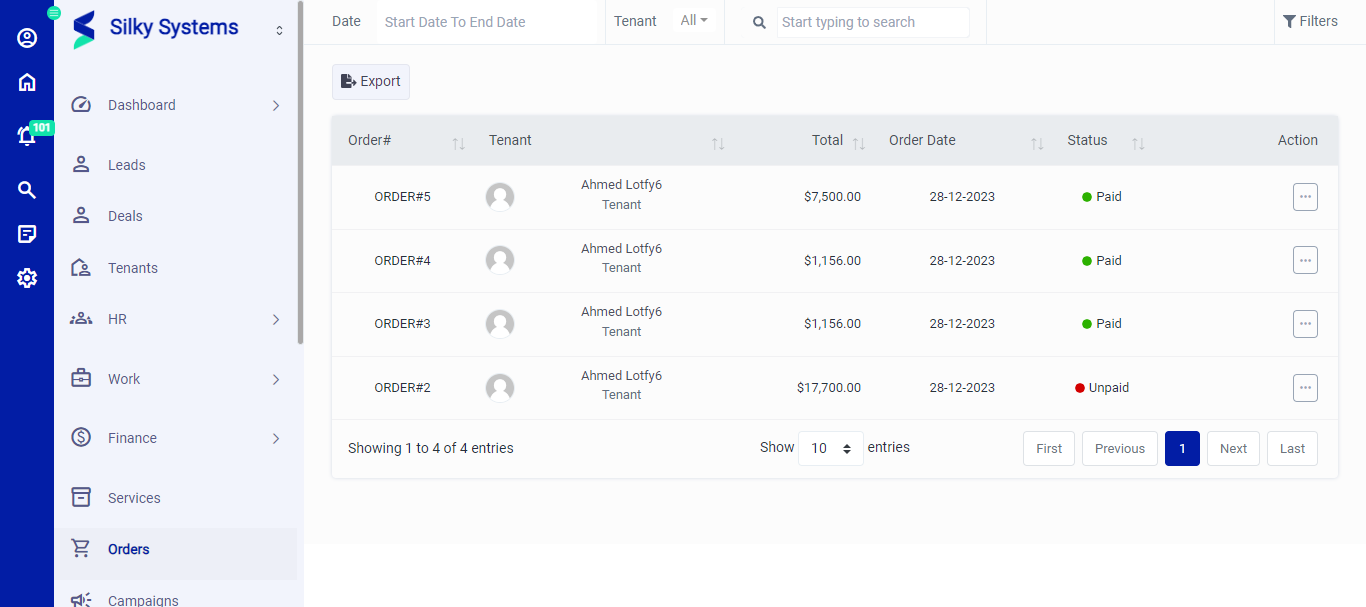This screenshot has height=607, width=1366.
Task: Click the Campaigns megaphone icon
Action: 81,600
